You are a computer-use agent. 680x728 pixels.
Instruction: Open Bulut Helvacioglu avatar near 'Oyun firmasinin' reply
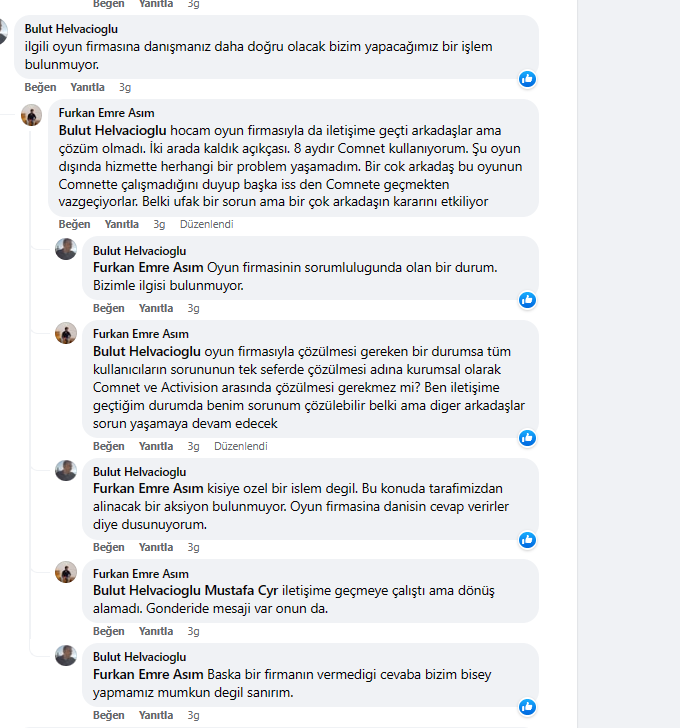point(66,249)
